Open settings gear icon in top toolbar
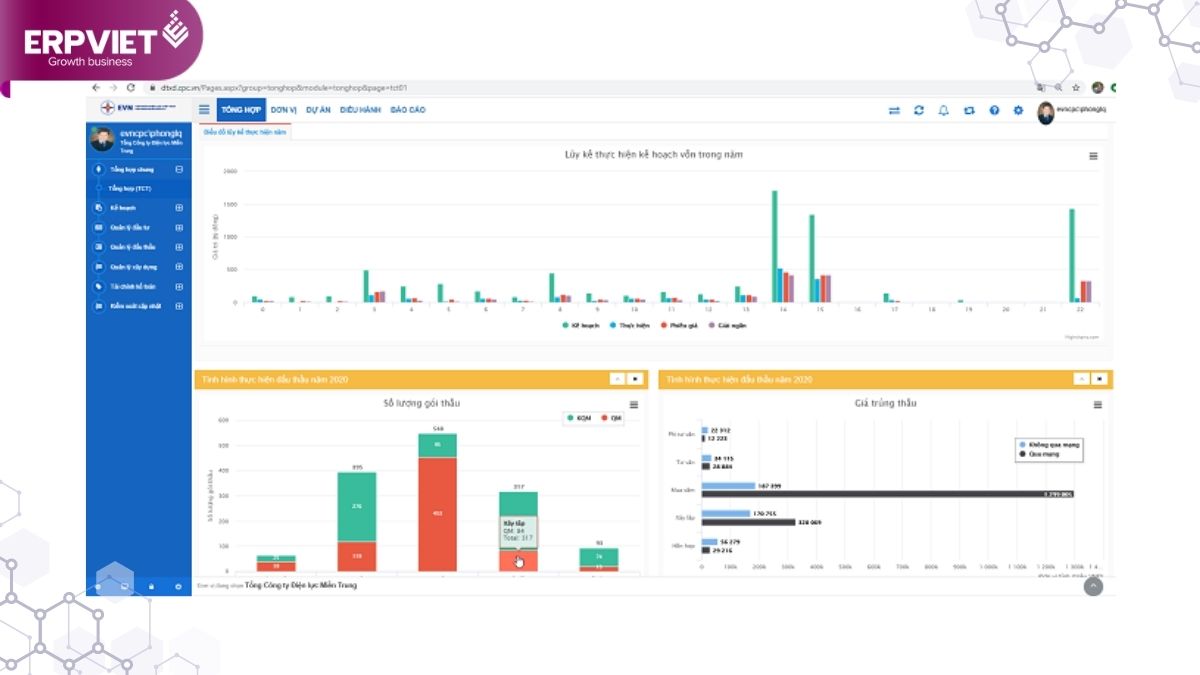This screenshot has height=675, width=1200. (1018, 110)
